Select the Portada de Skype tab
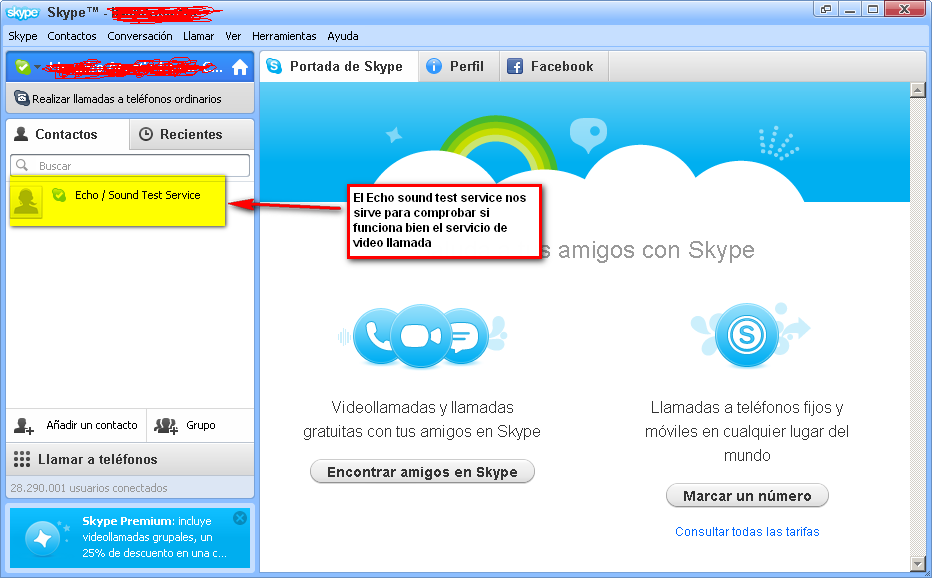 point(339,66)
